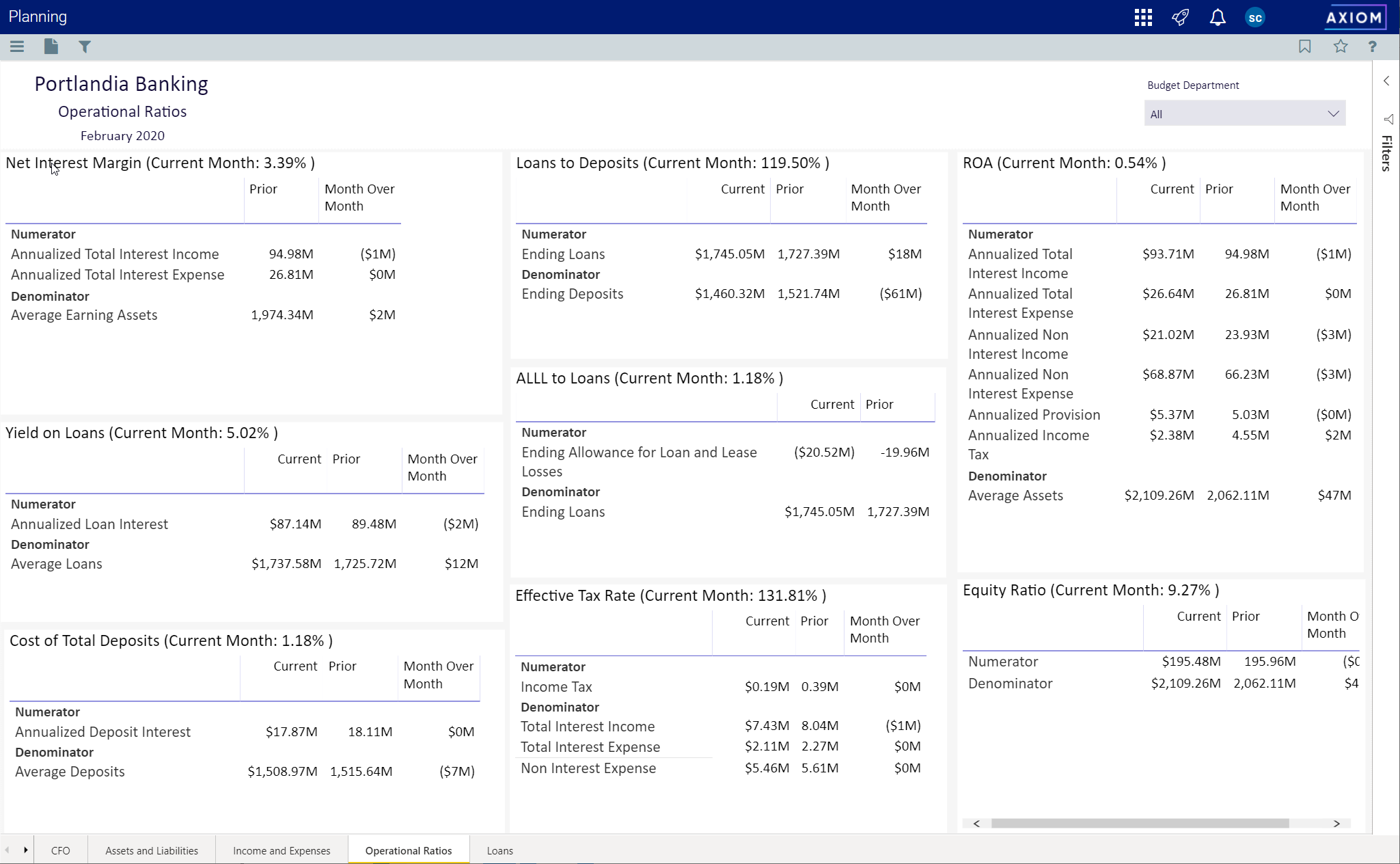The height and width of the screenshot is (864, 1400).
Task: Open the Budget Department dropdown
Action: (1244, 114)
